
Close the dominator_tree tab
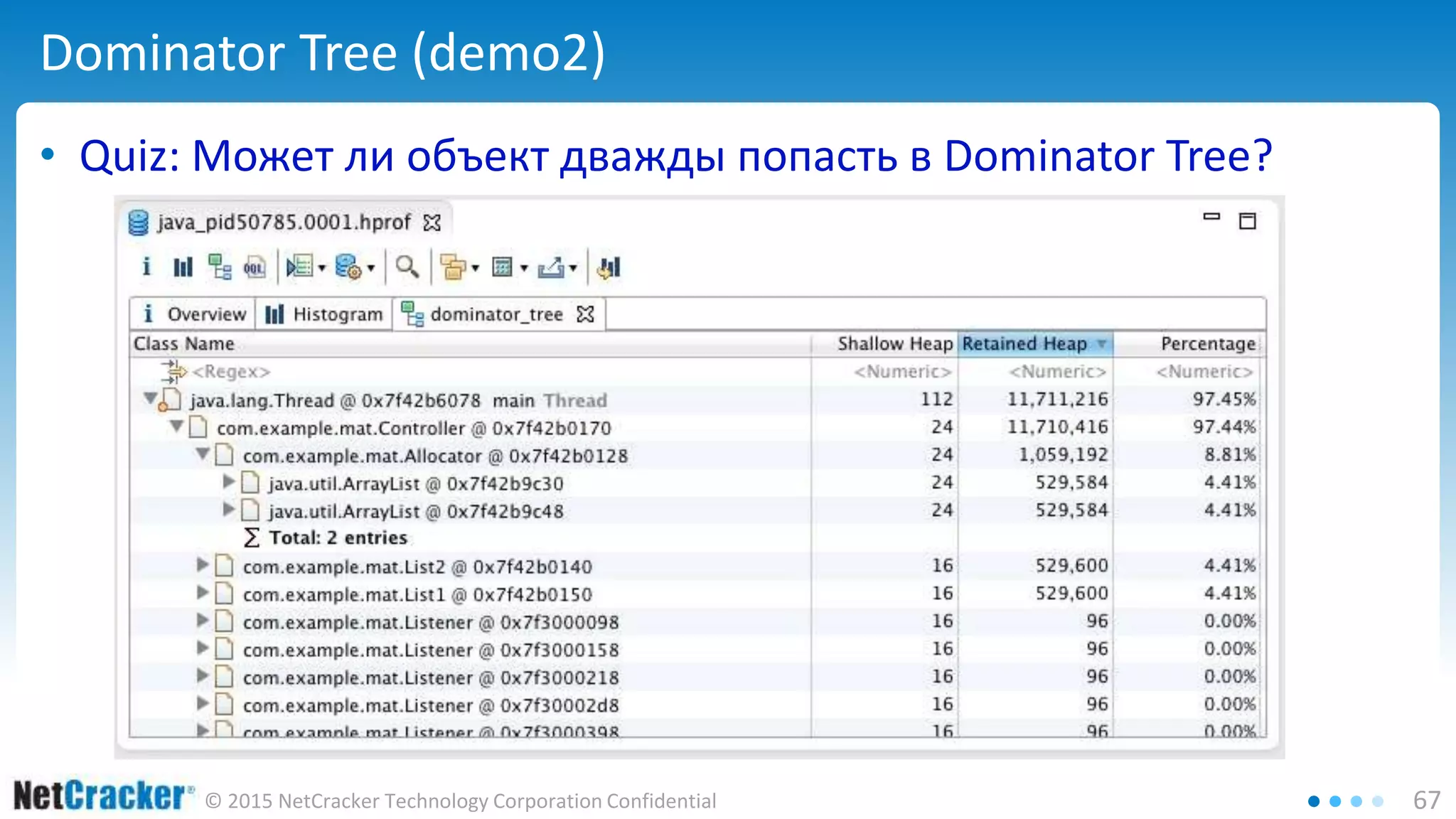coord(585,314)
